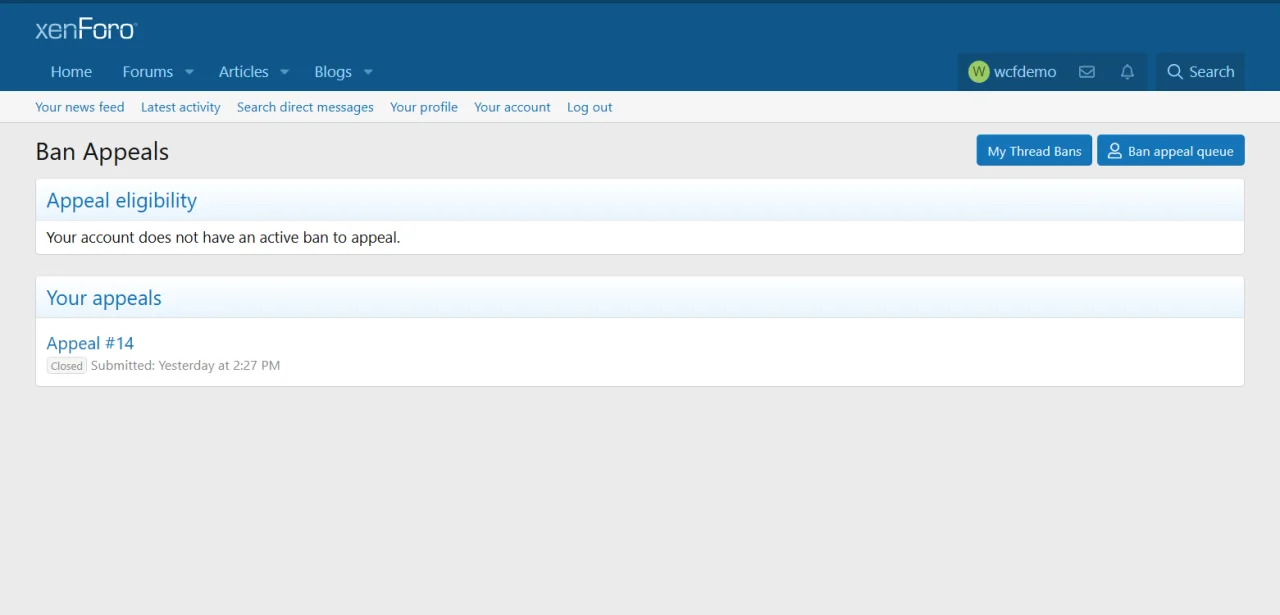Click the Ban Appeals page title
This screenshot has height=615, width=1280.
point(102,152)
